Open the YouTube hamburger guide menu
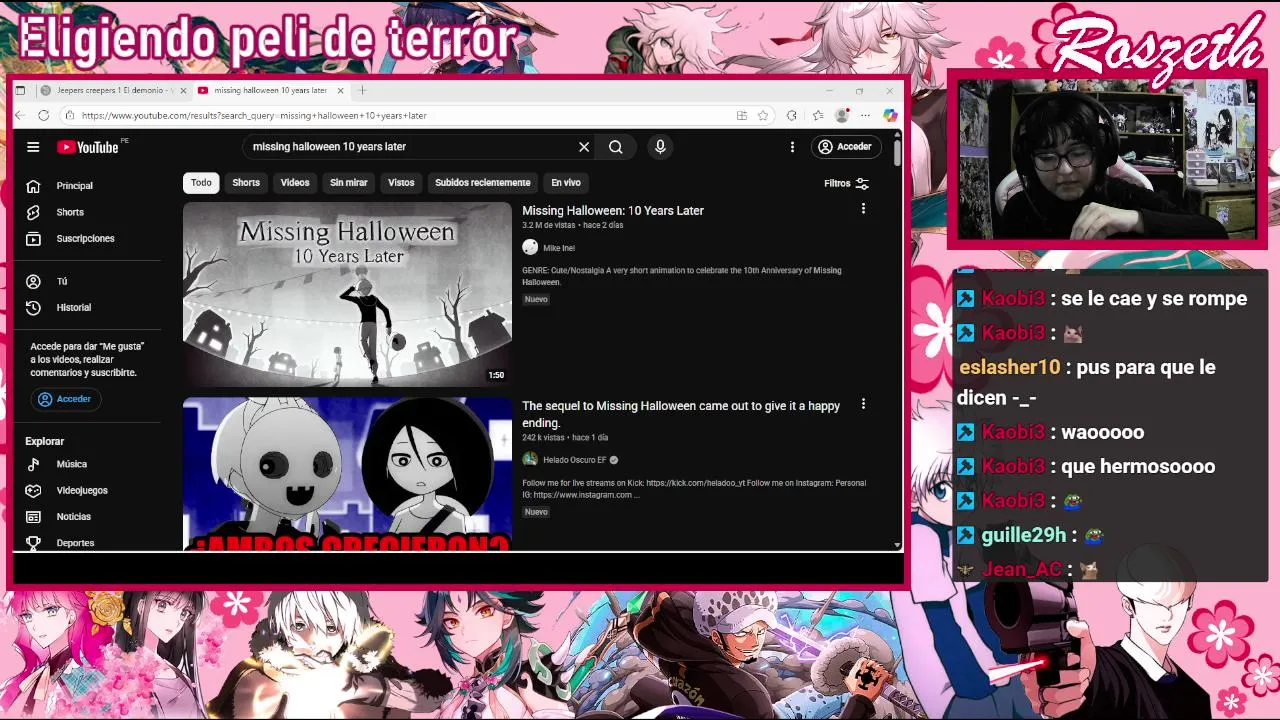The image size is (1280, 720). 33,147
